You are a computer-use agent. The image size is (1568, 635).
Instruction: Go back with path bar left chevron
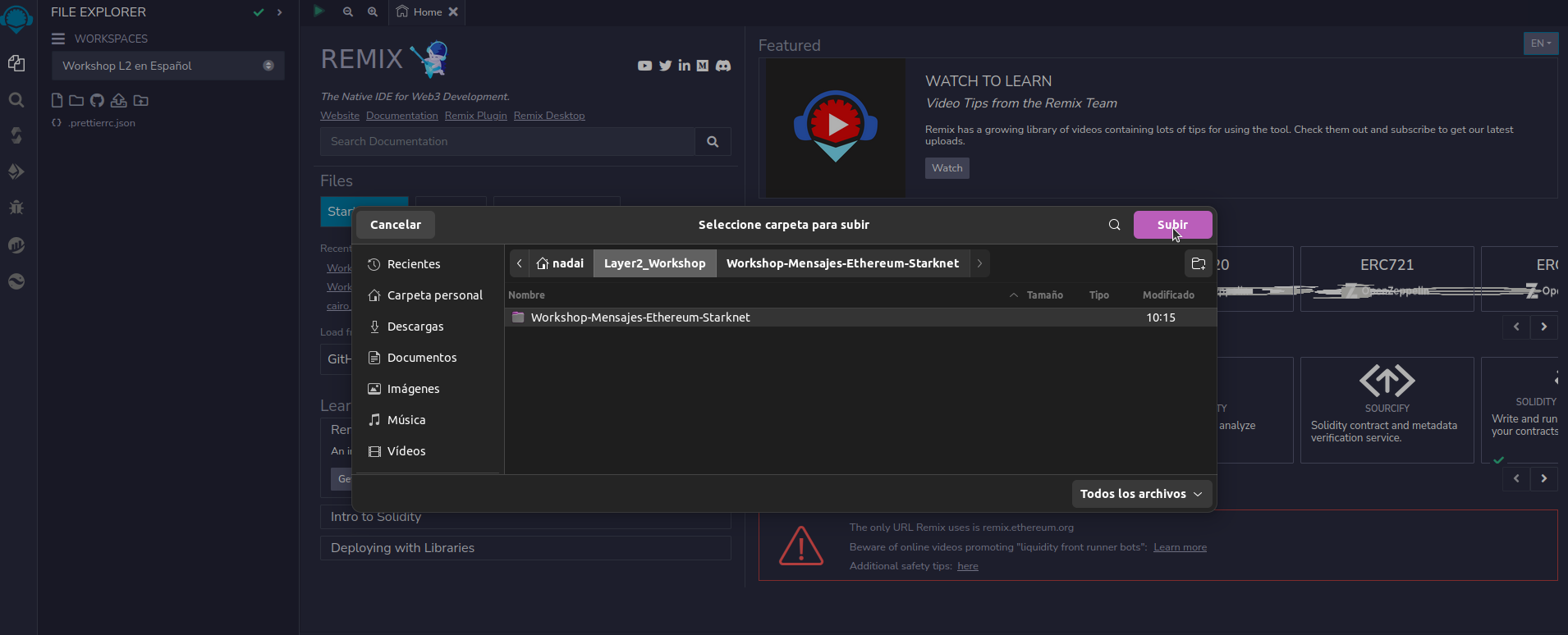tap(520, 263)
